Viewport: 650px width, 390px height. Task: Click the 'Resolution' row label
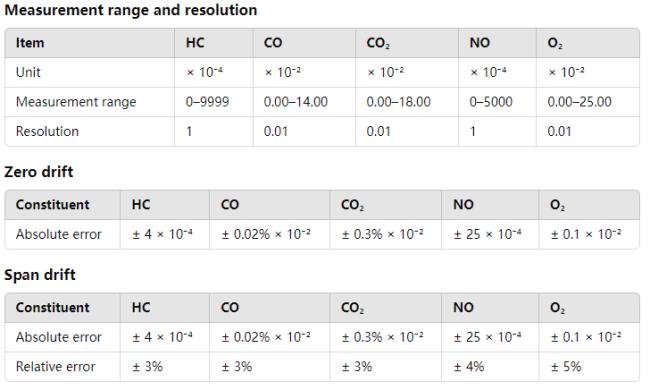[x=47, y=131]
